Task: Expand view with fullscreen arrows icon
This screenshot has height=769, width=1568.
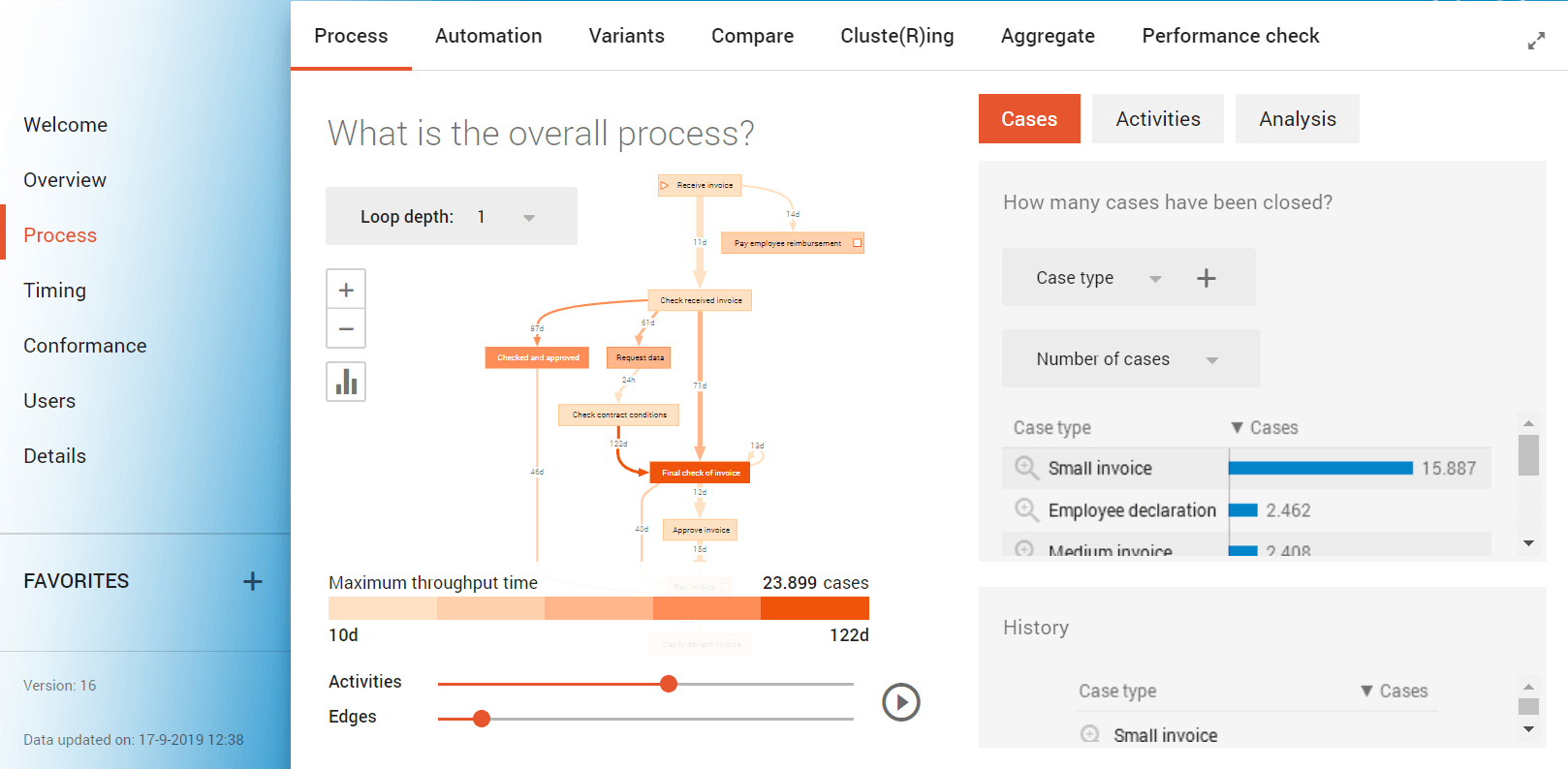Action: pyautogui.click(x=1536, y=41)
